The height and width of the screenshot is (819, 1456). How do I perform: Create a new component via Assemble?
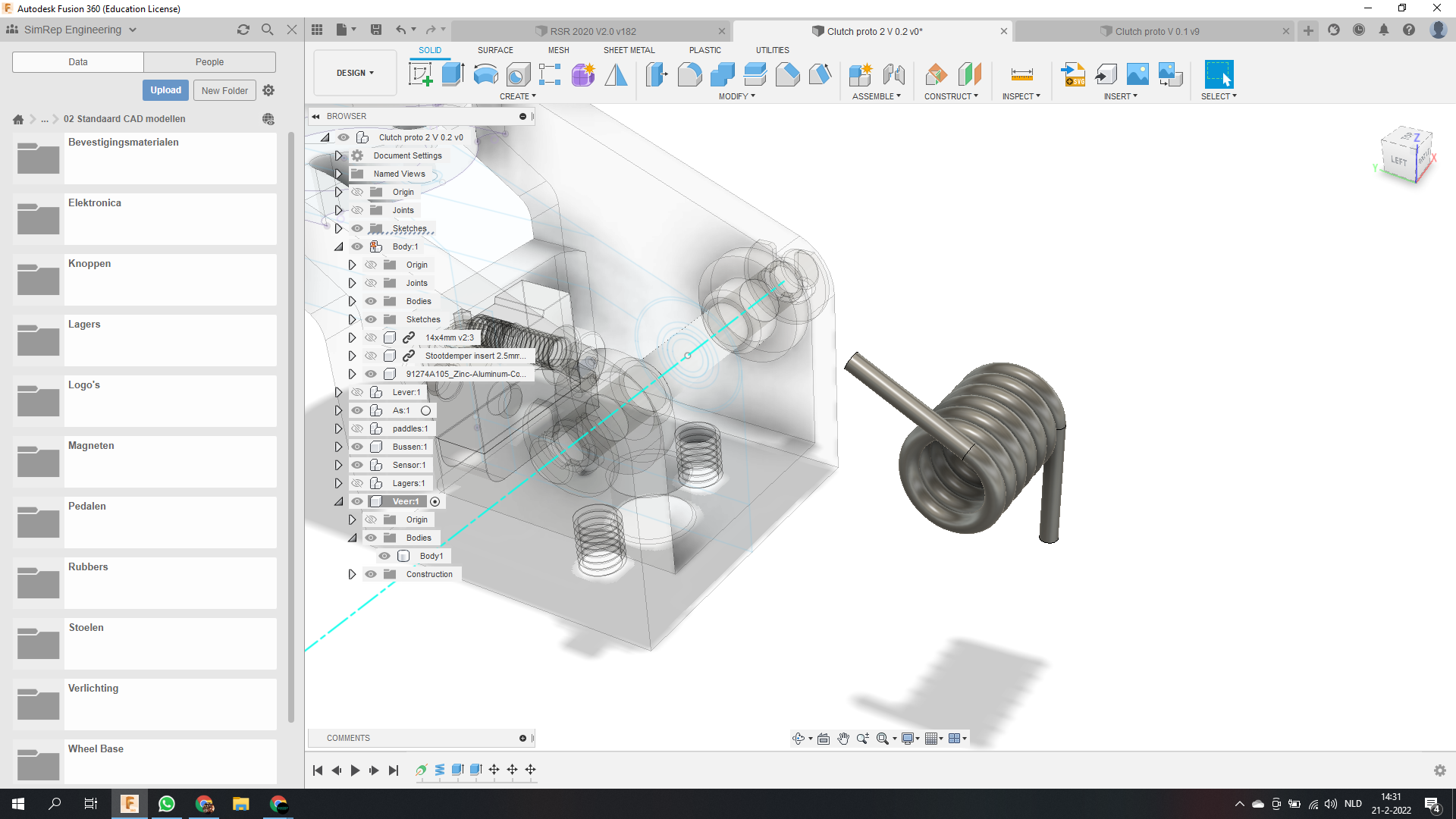[x=861, y=75]
